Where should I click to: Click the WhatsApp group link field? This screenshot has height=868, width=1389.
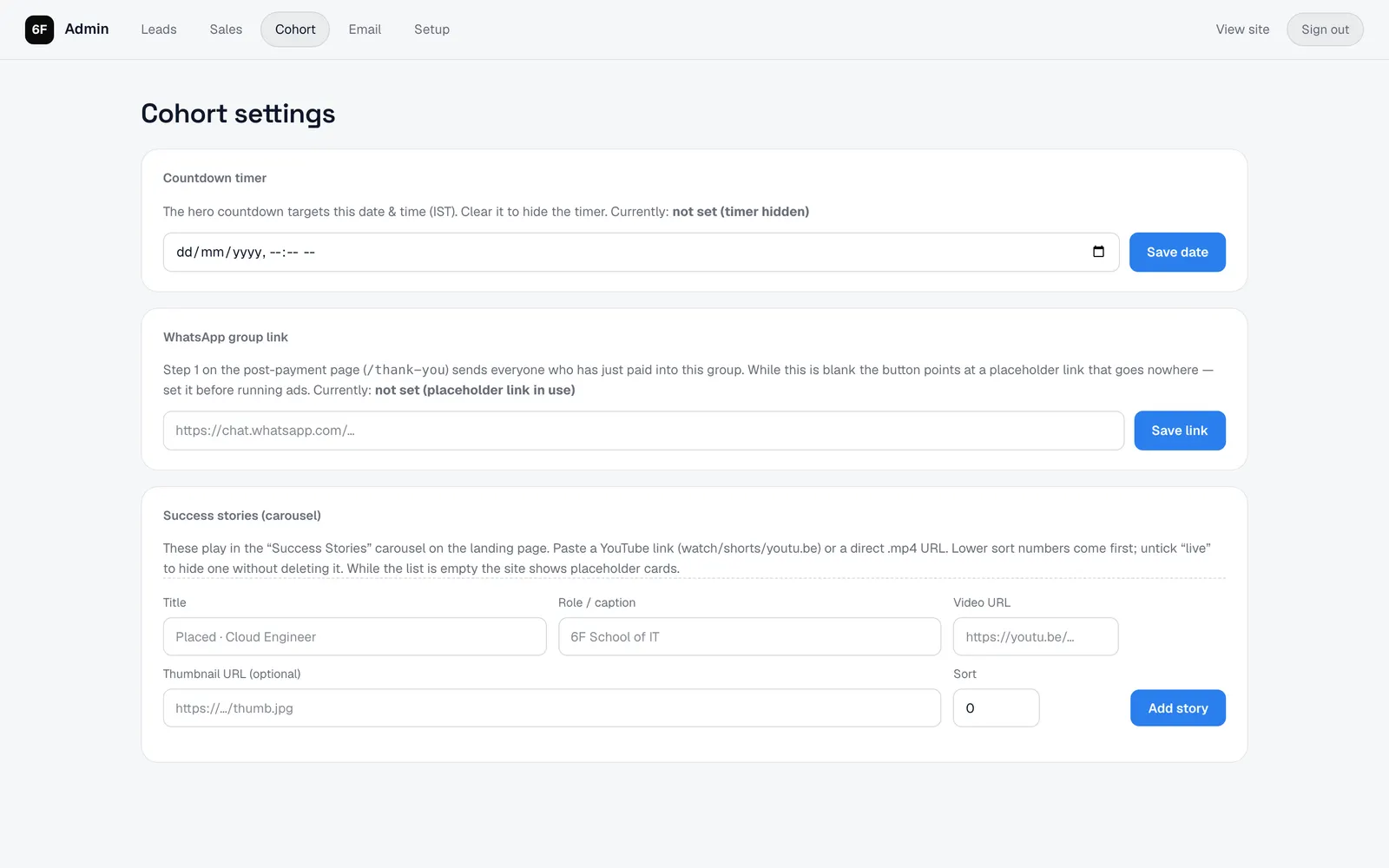[x=643, y=431]
